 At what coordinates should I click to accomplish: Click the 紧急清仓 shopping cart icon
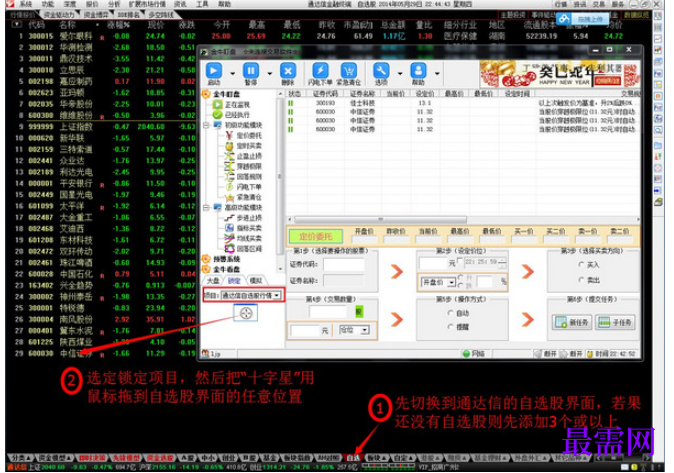(x=349, y=71)
